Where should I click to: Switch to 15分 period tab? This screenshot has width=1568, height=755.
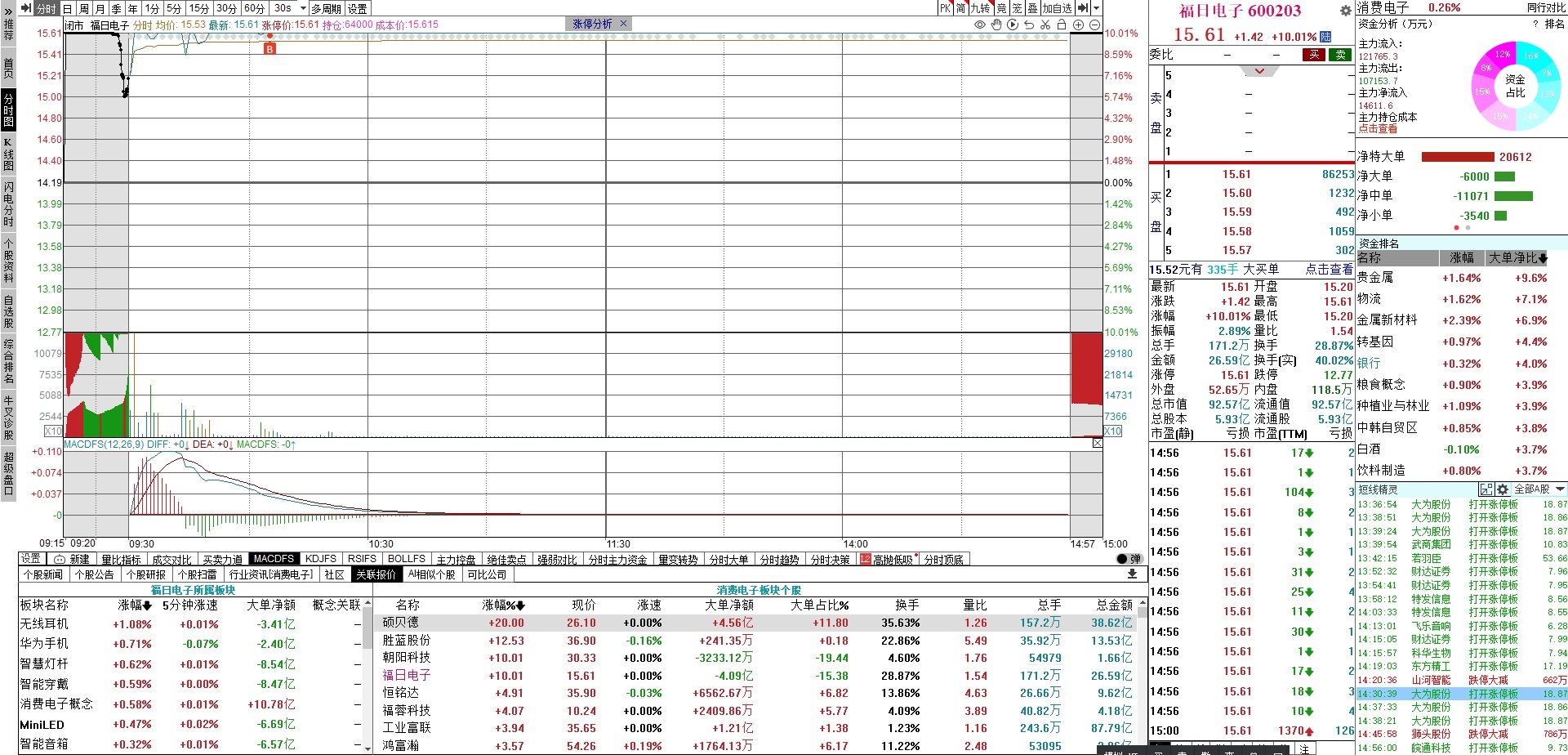point(199,8)
